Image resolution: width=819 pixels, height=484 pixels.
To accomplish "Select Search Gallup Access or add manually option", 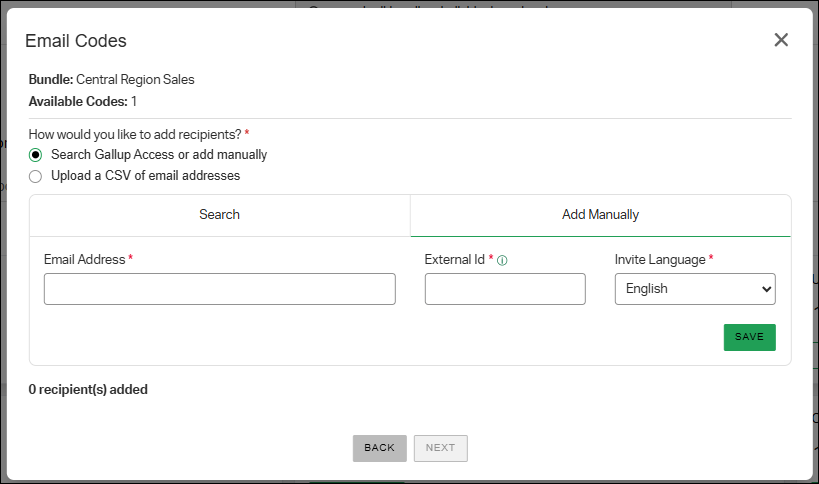I will click(x=36, y=155).
